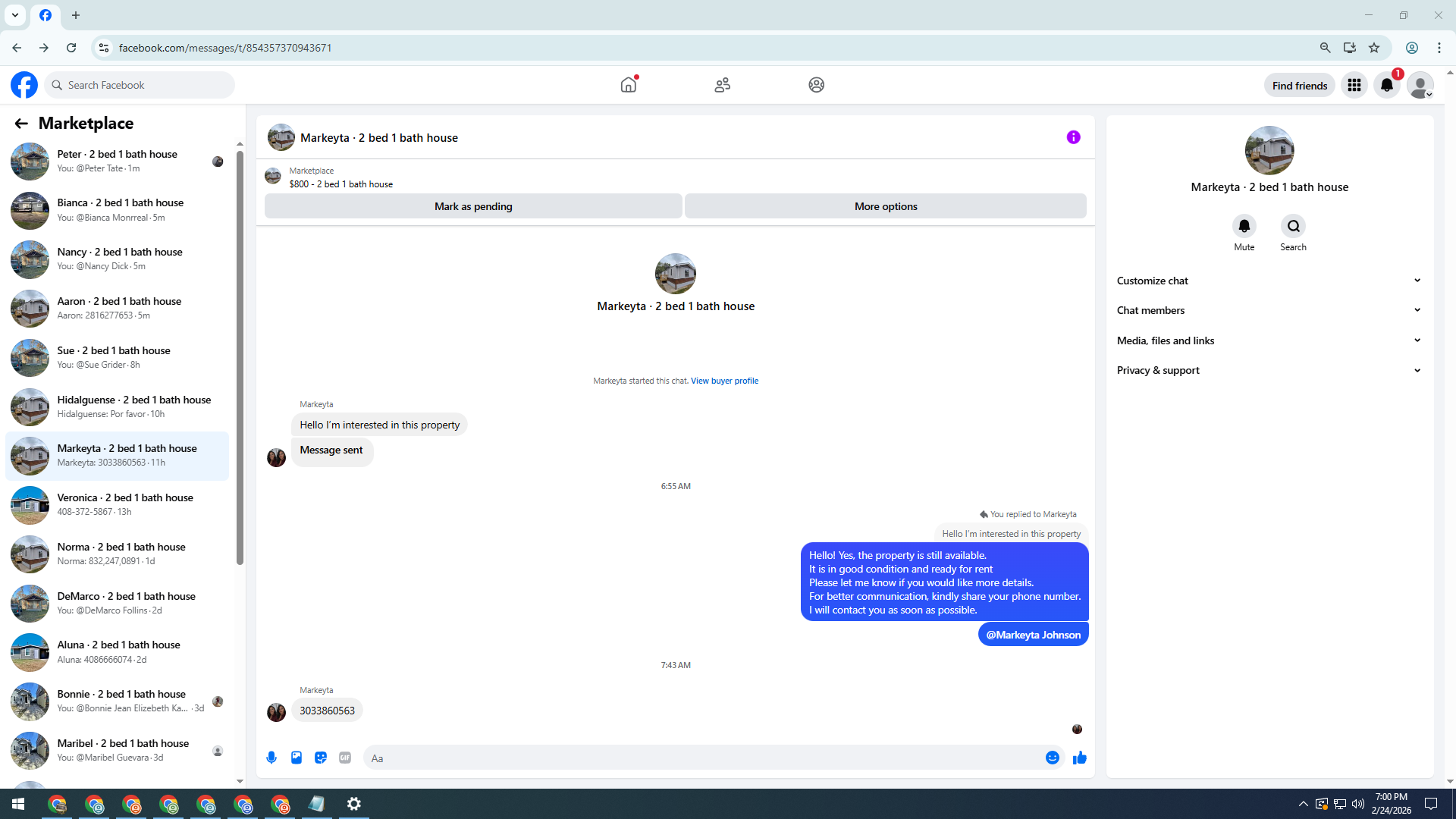Expand Media, files and links
The height and width of the screenshot is (819, 1456).
pyautogui.click(x=1269, y=340)
